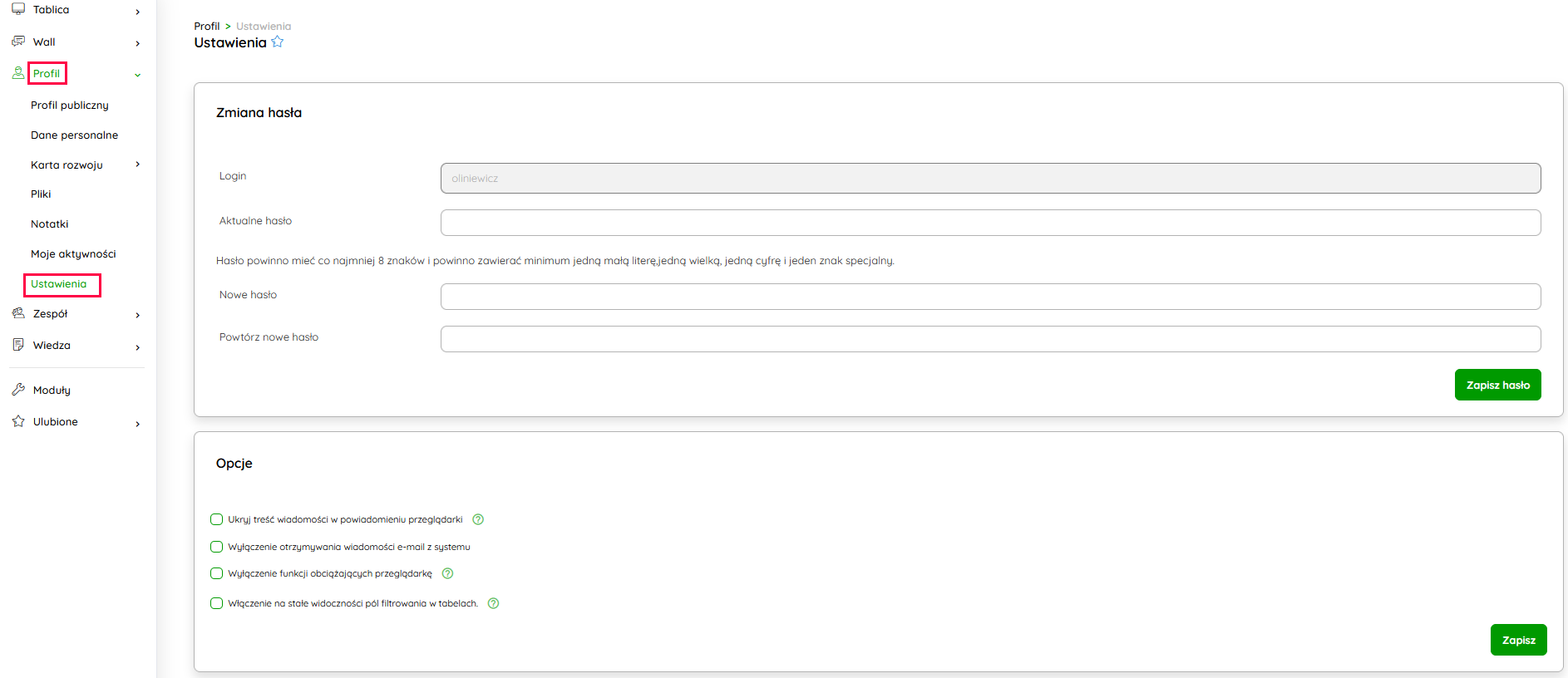Open Dane personalne menu item
This screenshot has height=678, width=1568.
[x=74, y=135]
